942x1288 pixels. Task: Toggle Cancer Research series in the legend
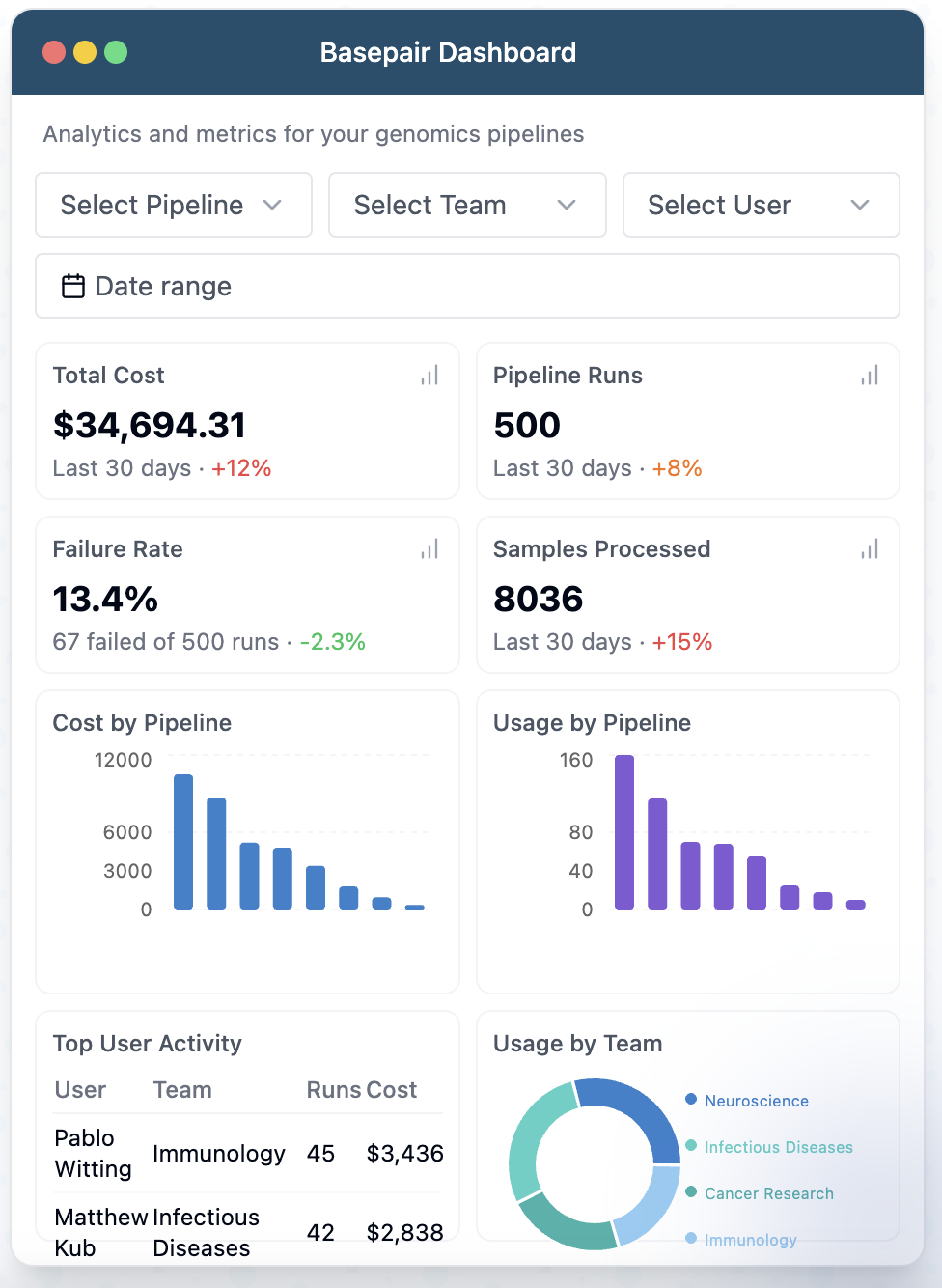point(768,1192)
